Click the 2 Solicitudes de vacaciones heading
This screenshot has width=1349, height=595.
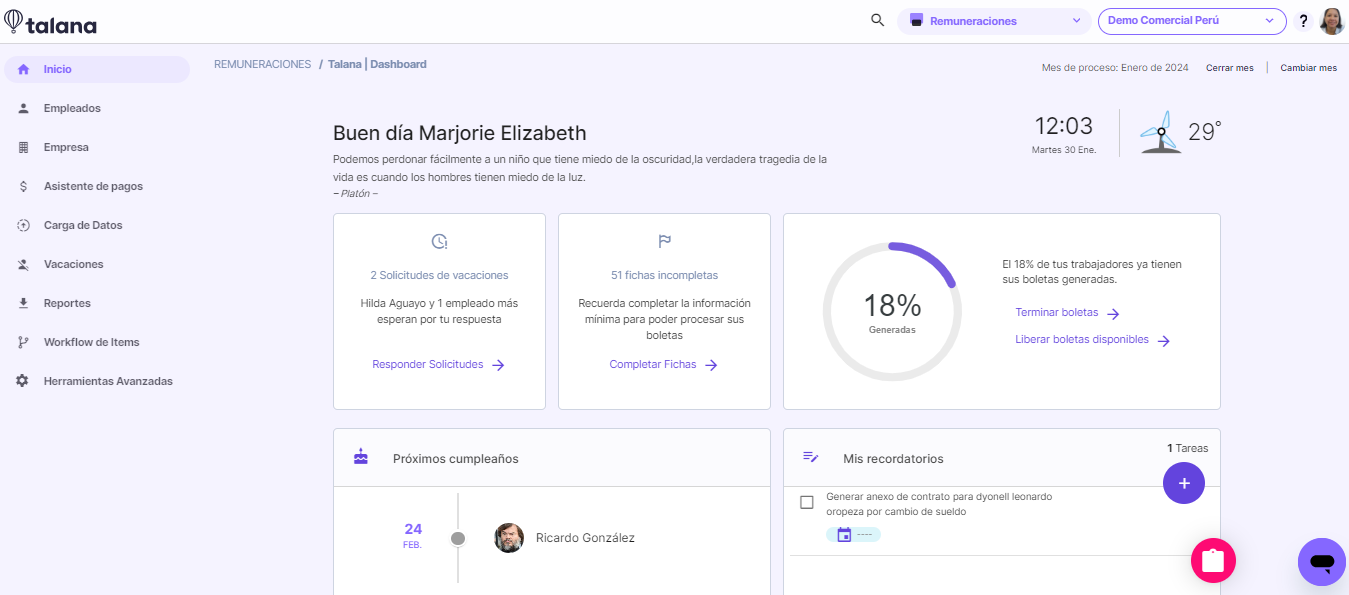[439, 275]
